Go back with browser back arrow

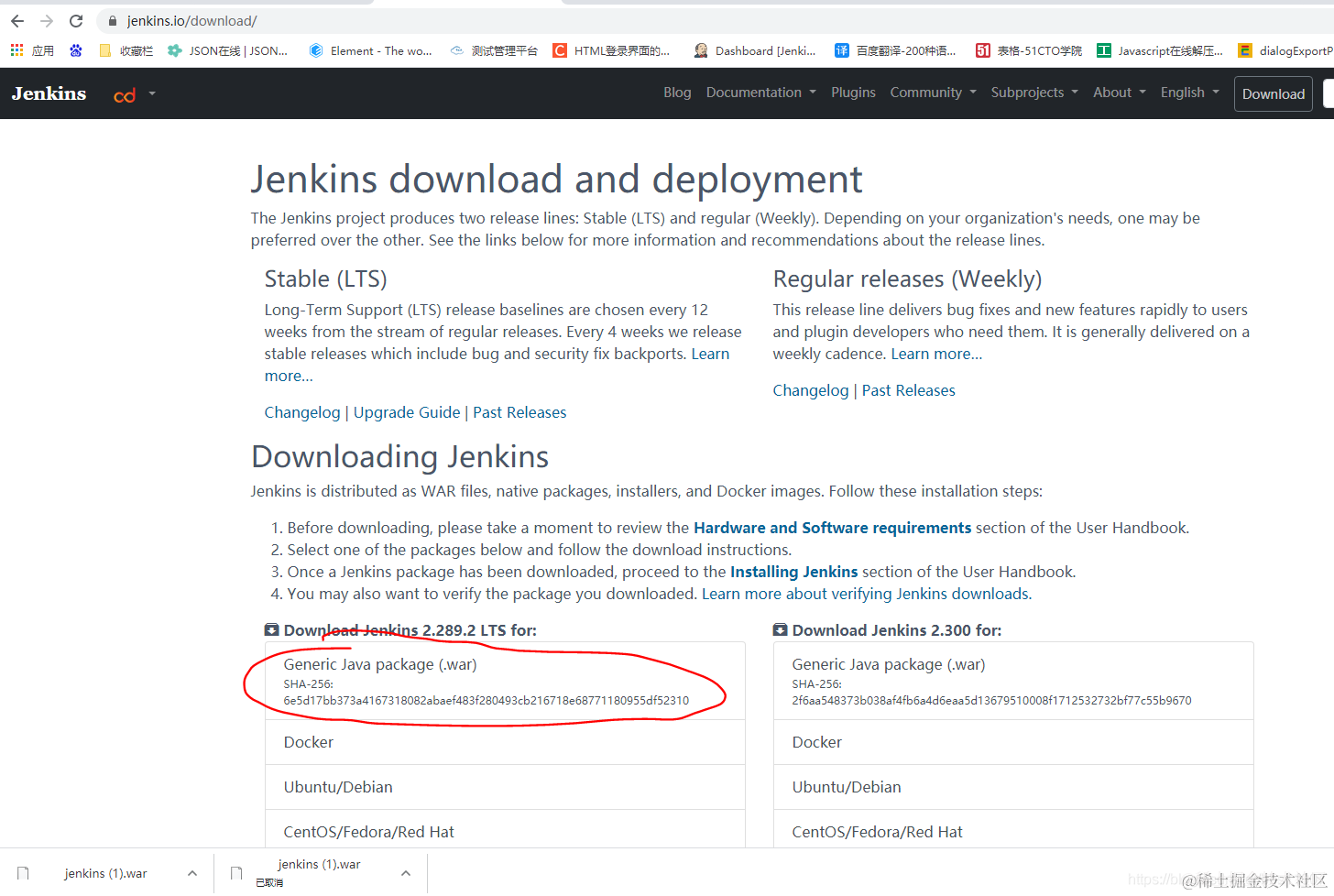pos(17,20)
